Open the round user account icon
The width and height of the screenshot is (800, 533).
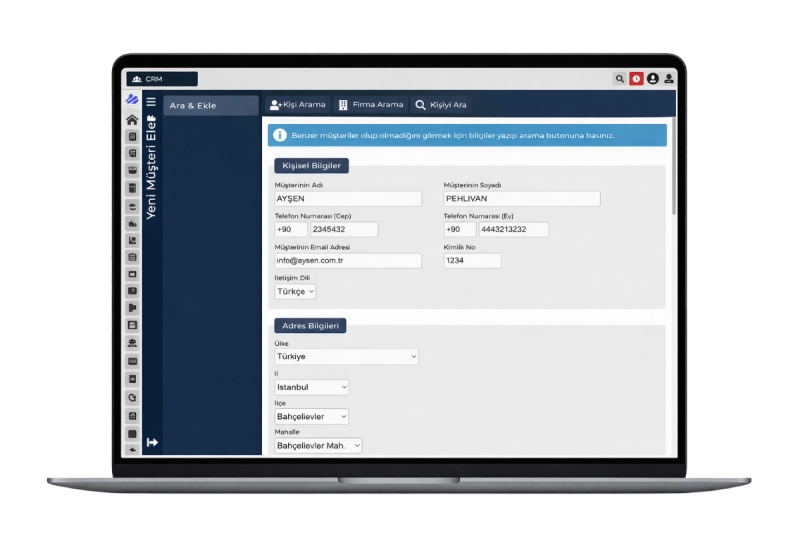coord(653,79)
